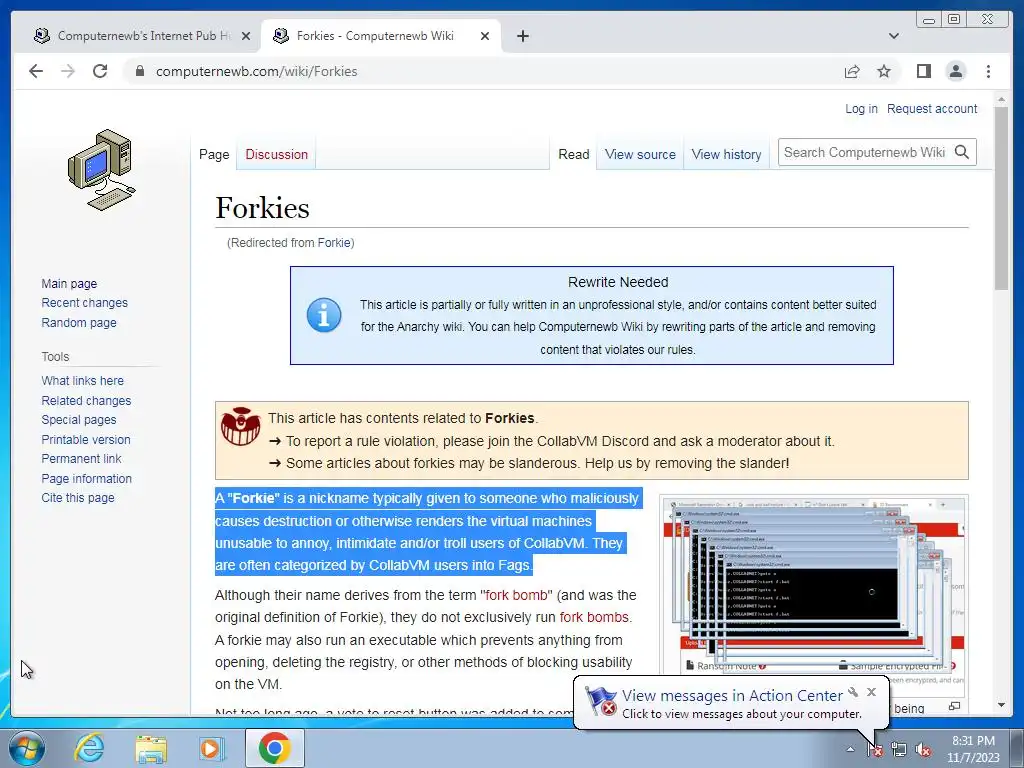1024x768 pixels.
Task: View site lock info in address bar
Action: pyautogui.click(x=139, y=71)
